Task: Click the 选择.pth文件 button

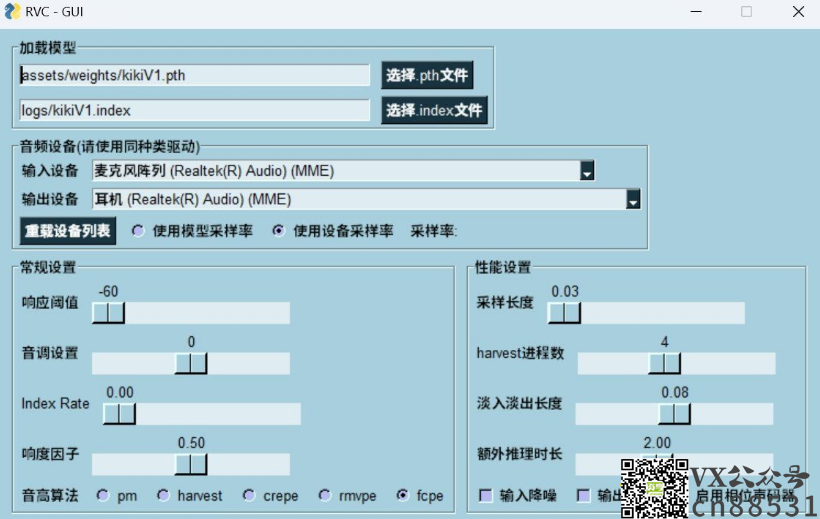Action: 427,75
